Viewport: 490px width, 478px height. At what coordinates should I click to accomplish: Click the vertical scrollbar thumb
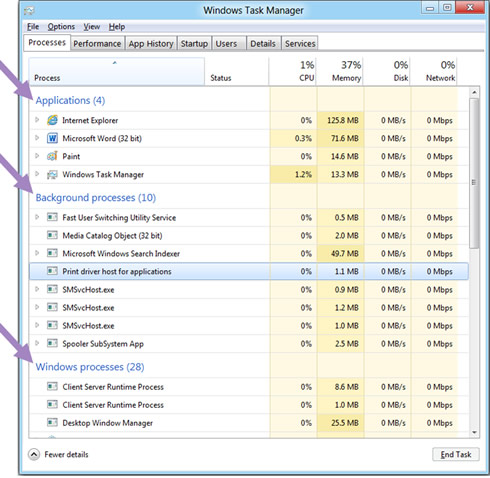[474, 173]
